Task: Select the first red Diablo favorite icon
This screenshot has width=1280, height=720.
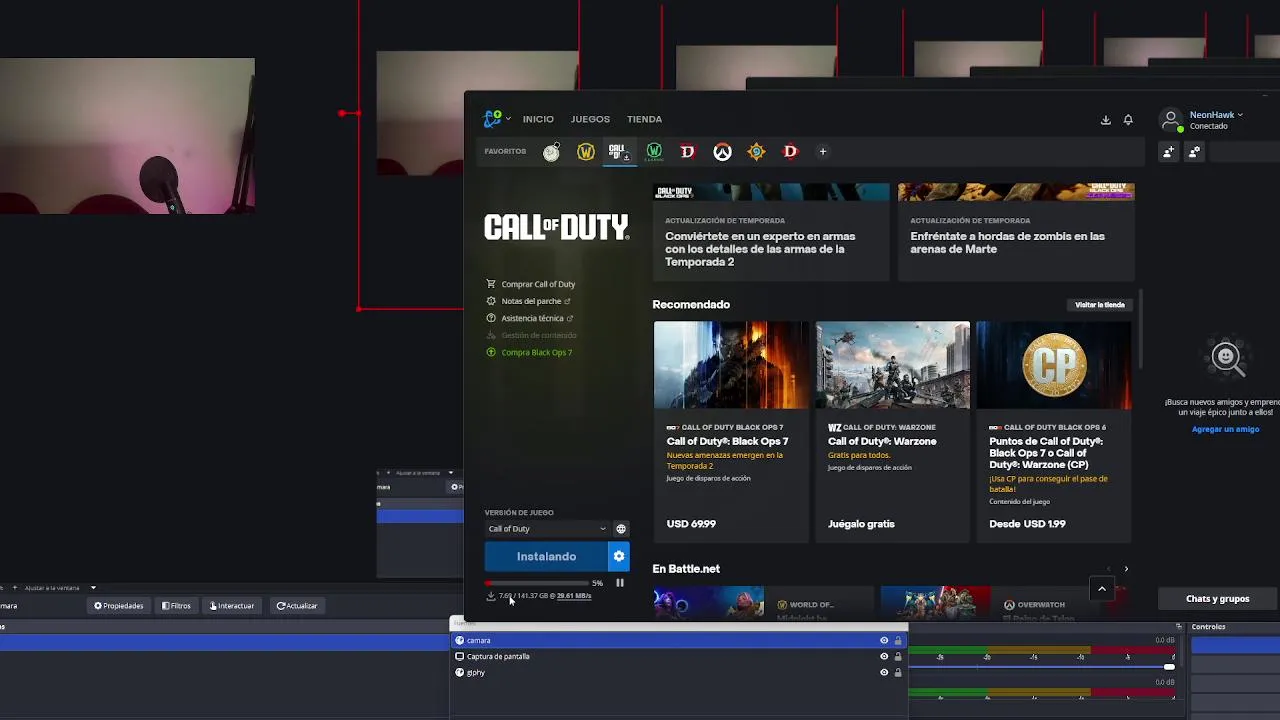Action: pyautogui.click(x=687, y=152)
